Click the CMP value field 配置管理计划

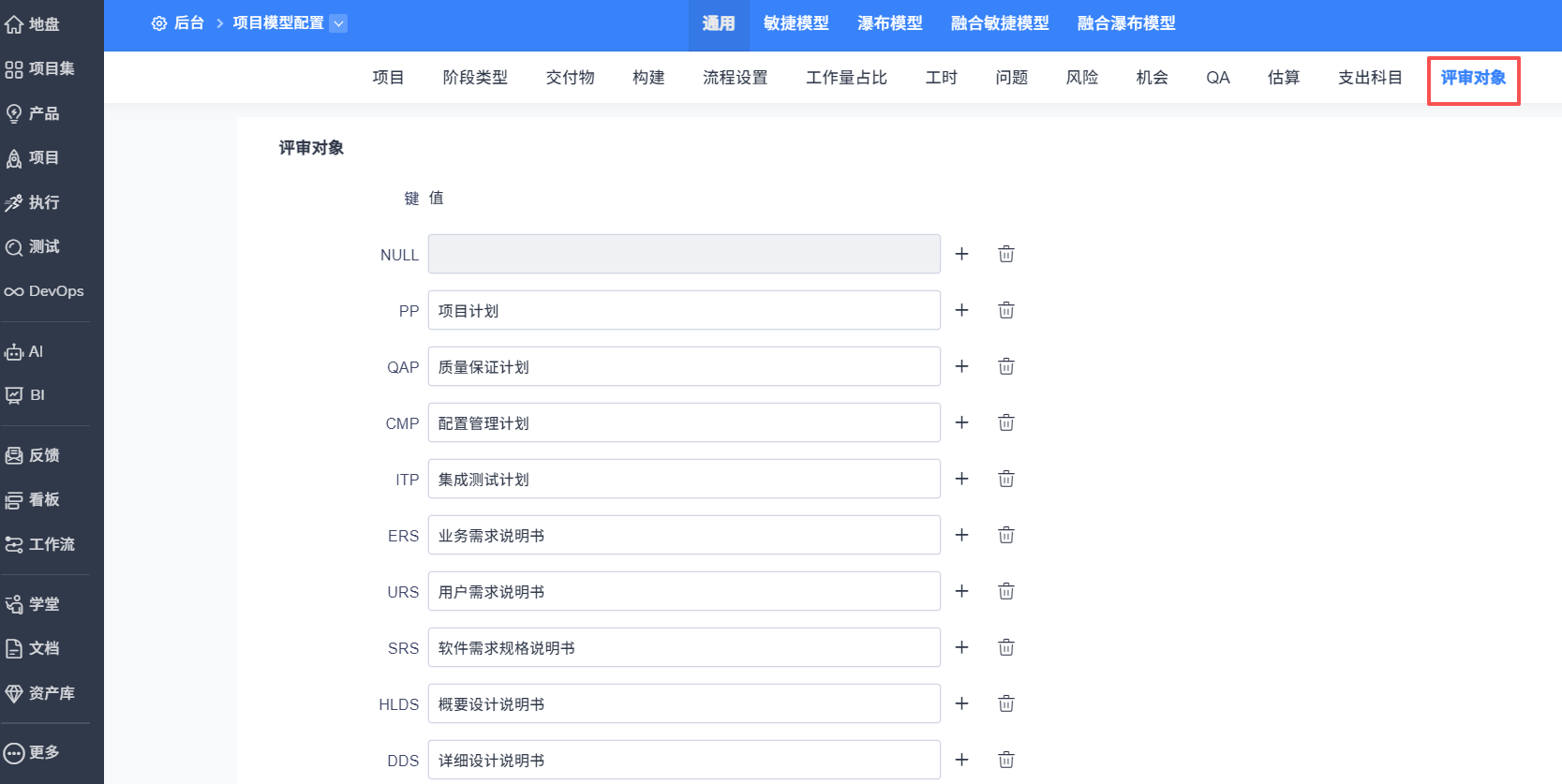[683, 422]
